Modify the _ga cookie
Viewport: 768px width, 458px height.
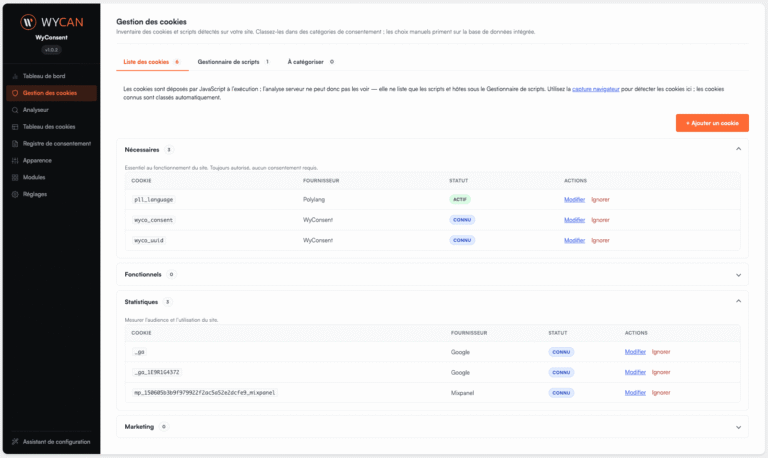[x=635, y=352]
